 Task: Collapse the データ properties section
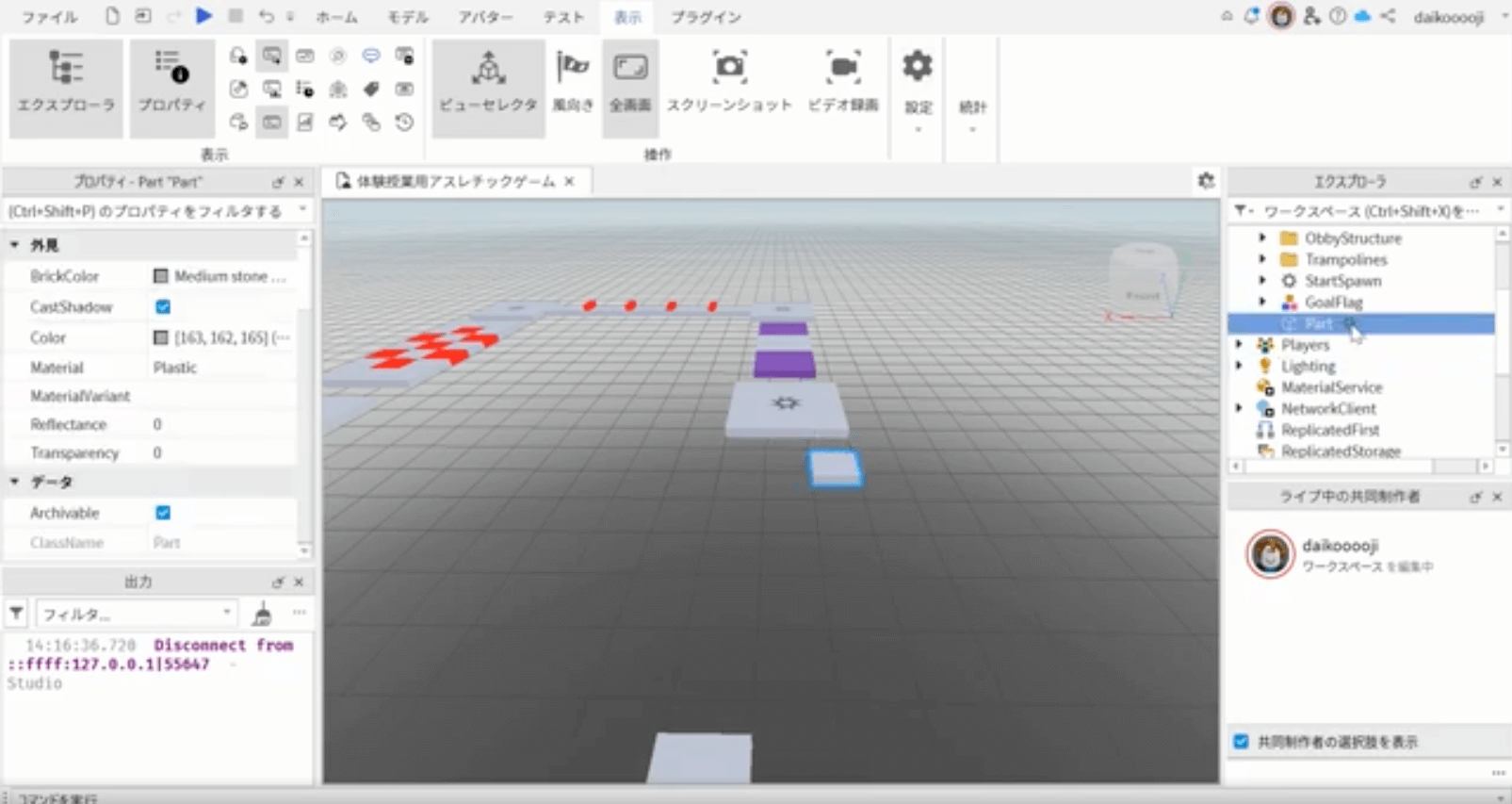[15, 482]
